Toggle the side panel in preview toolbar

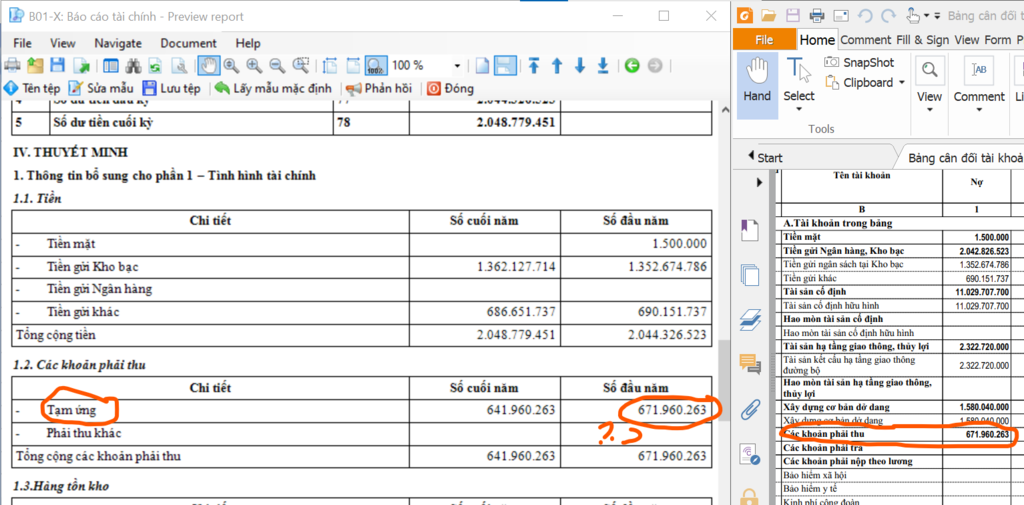click(111, 65)
